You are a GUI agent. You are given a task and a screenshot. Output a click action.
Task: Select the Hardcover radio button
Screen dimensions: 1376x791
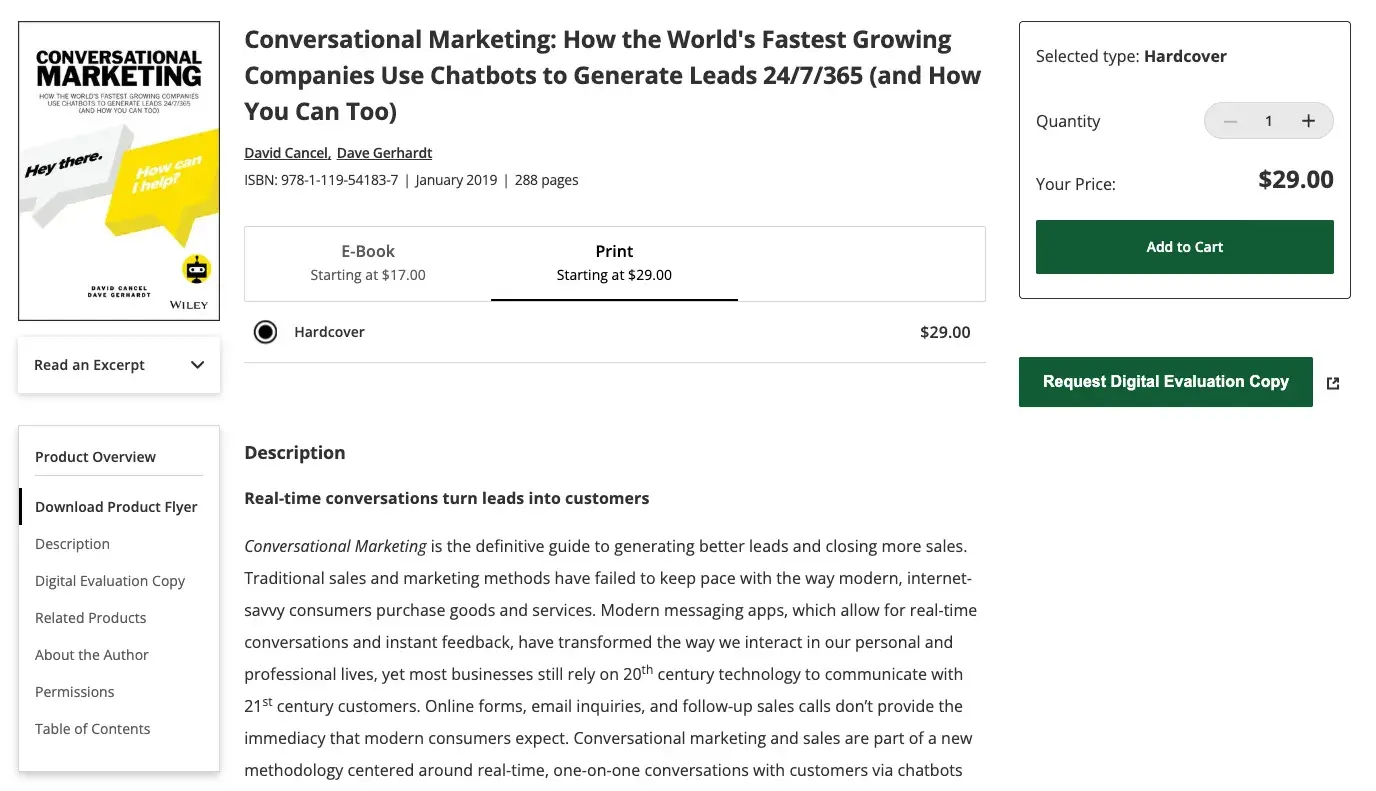265,332
